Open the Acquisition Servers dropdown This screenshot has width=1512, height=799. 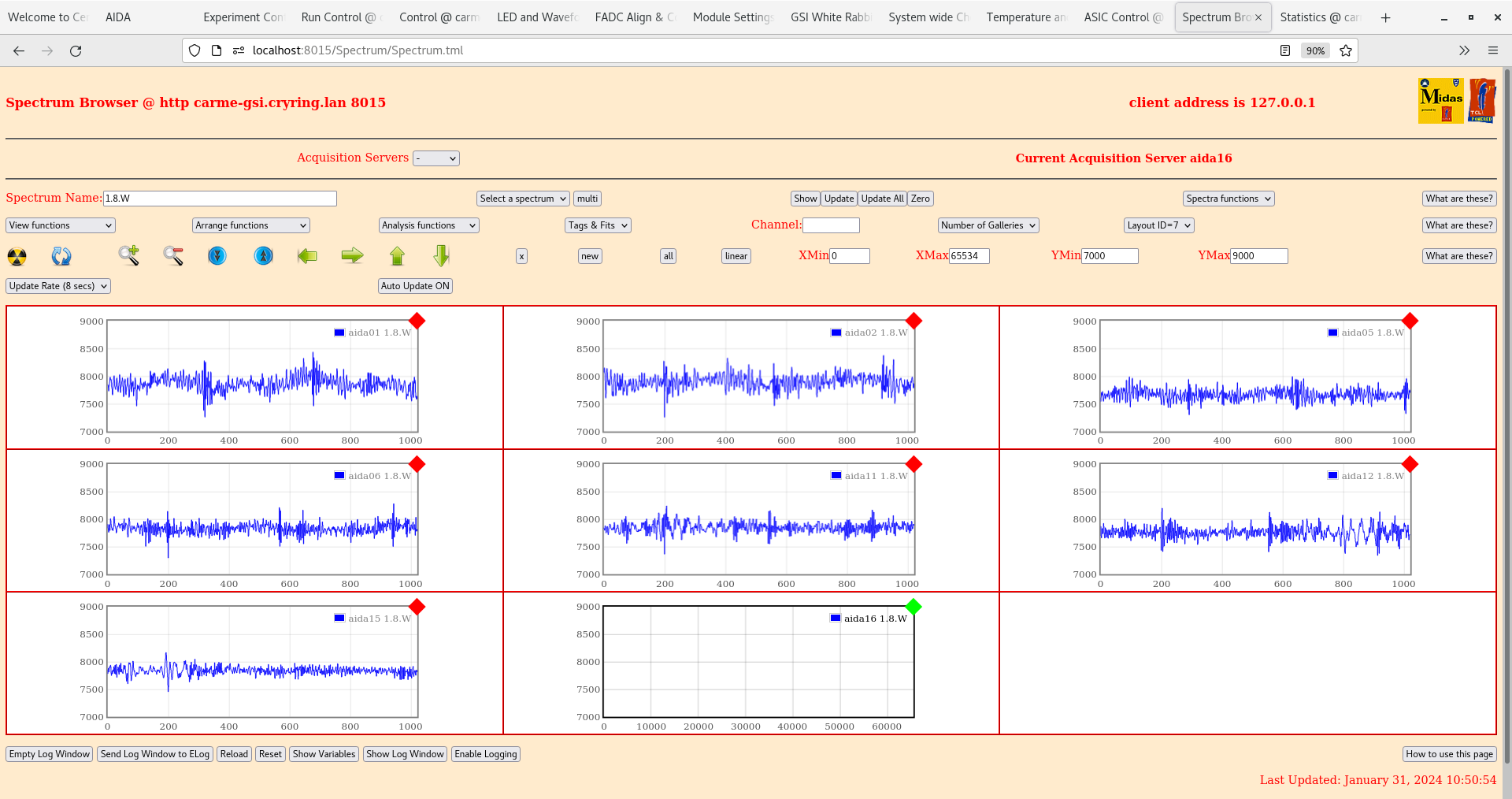[436, 158]
